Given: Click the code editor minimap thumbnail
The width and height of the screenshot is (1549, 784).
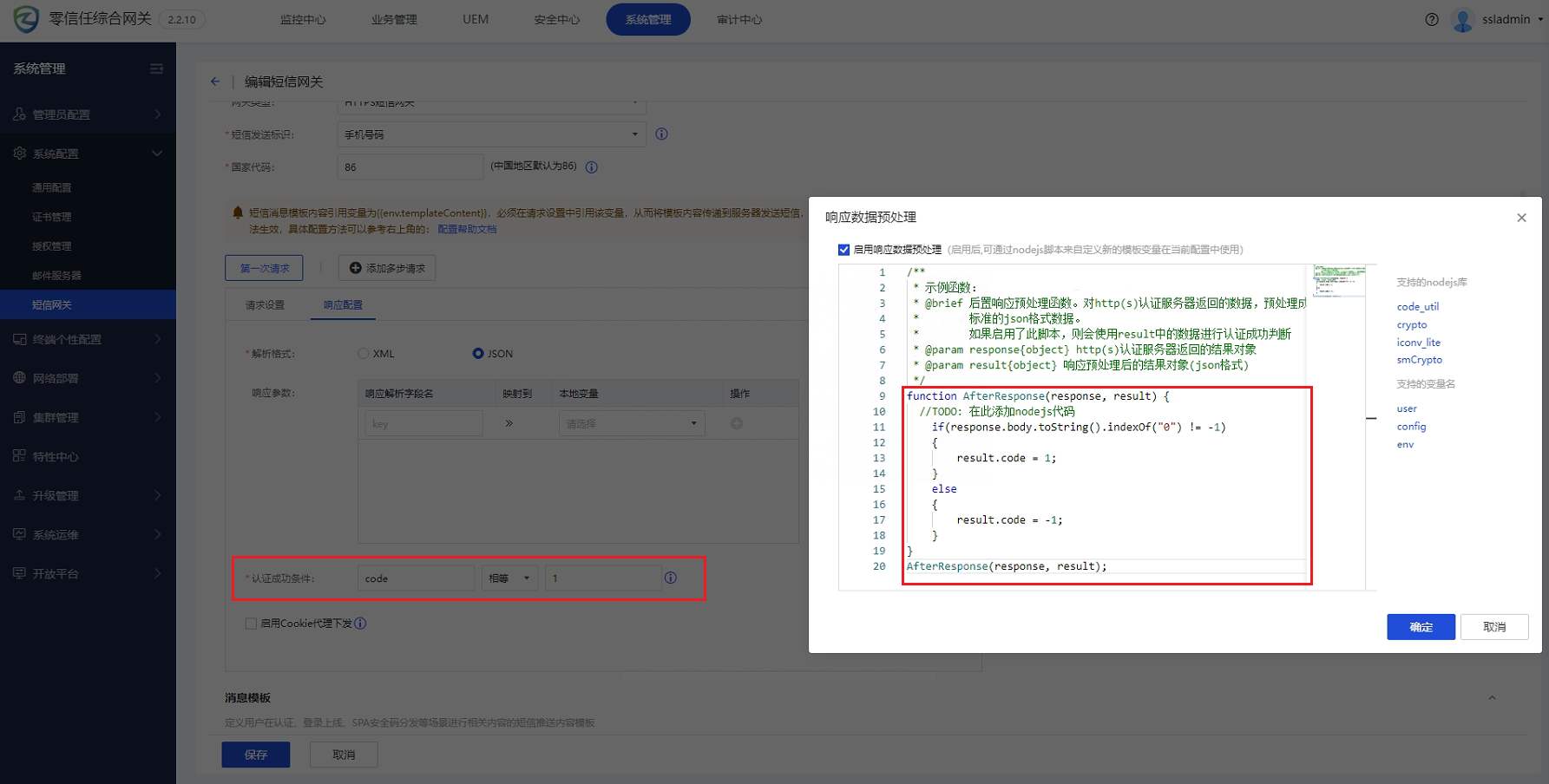Looking at the screenshot, I should point(1339,281).
